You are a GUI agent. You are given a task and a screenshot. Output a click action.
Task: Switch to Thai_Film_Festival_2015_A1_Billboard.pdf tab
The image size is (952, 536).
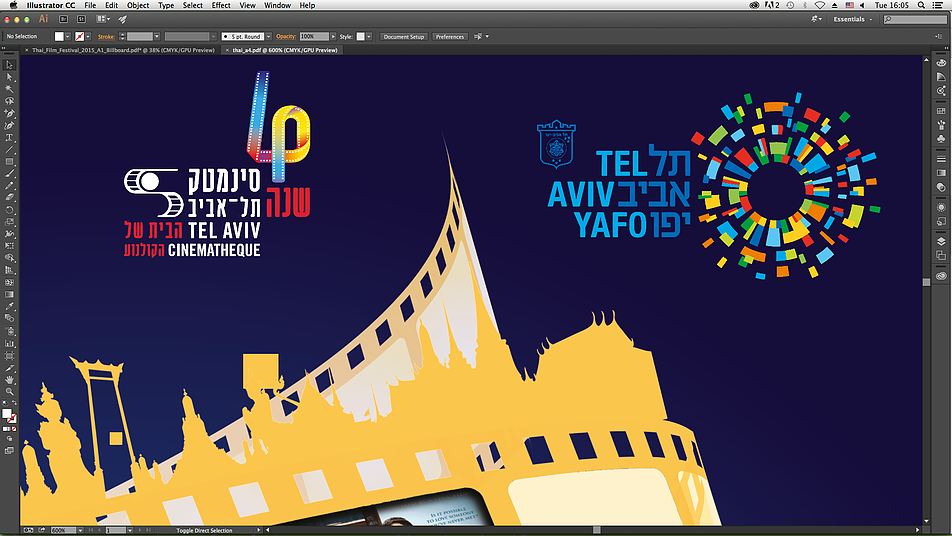123,50
